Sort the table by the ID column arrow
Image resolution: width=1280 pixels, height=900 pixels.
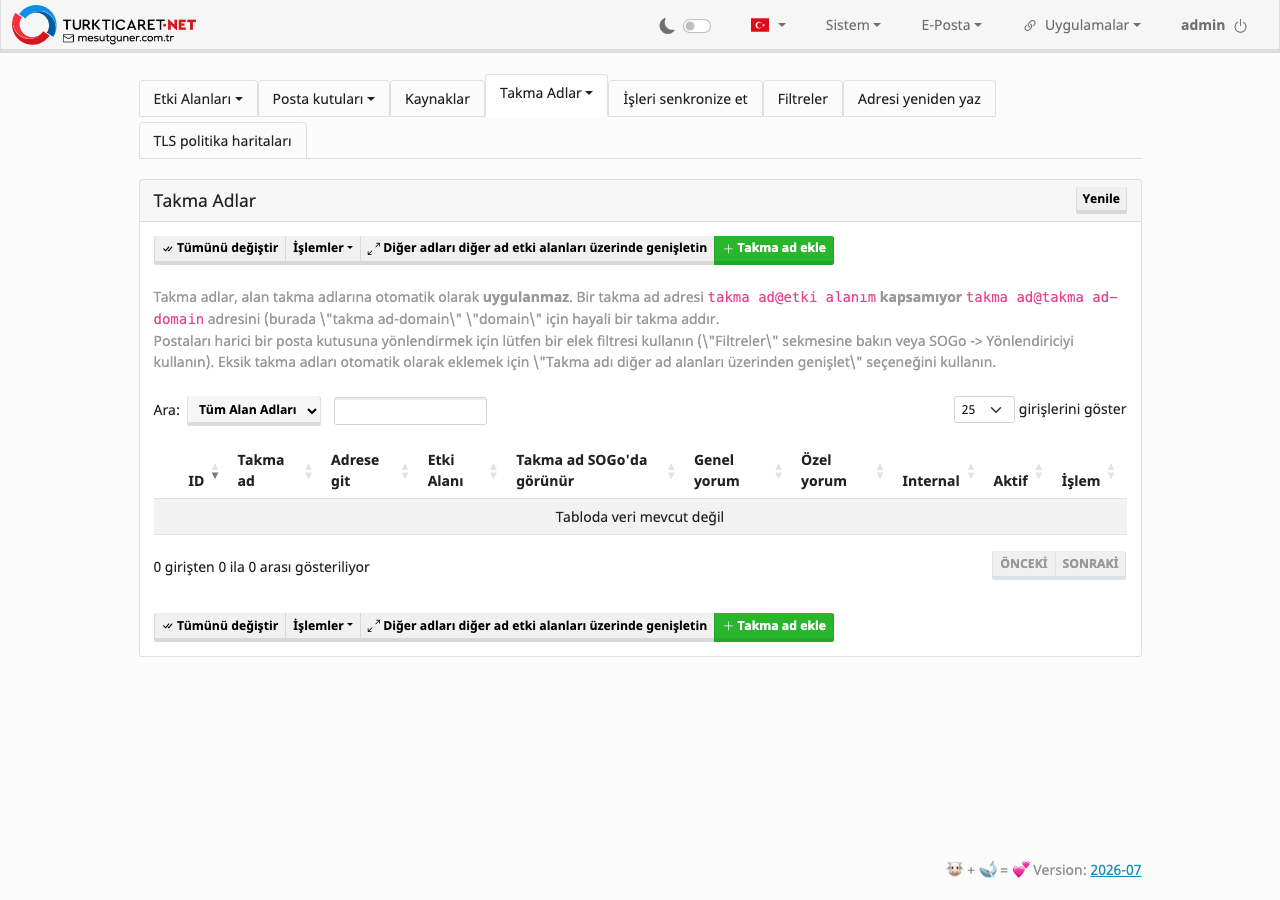point(214,471)
